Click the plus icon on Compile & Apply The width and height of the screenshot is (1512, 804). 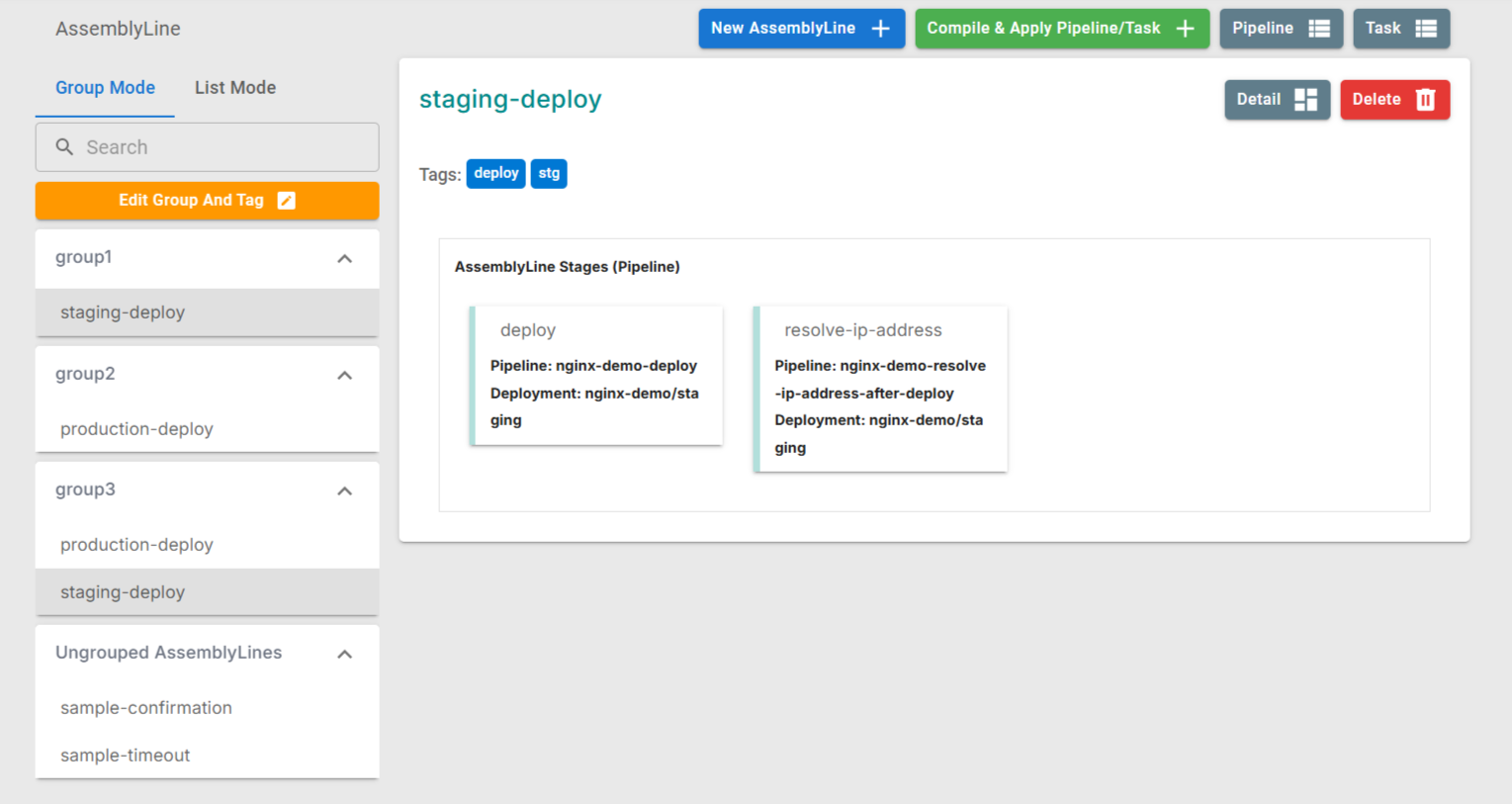point(1185,29)
